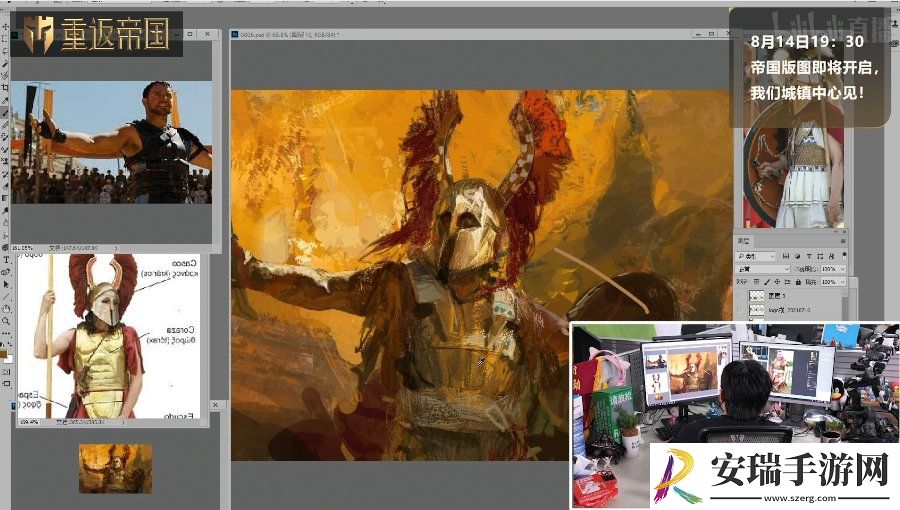900x510 pixels.
Task: Click the background color swatch
Action: (10, 360)
